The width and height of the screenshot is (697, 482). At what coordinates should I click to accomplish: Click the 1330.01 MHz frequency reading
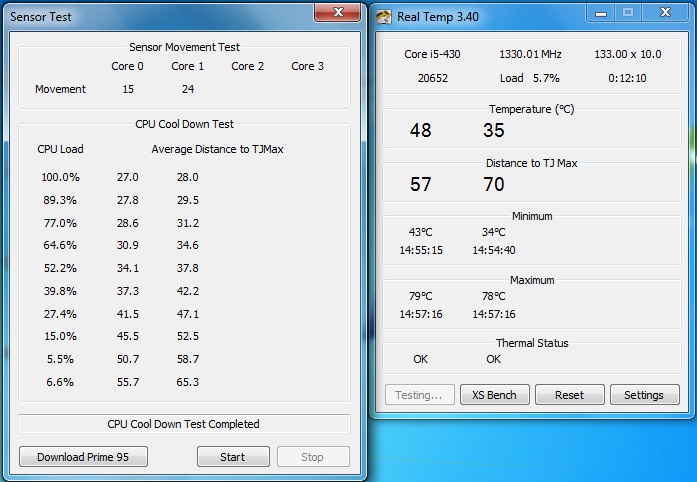530,54
